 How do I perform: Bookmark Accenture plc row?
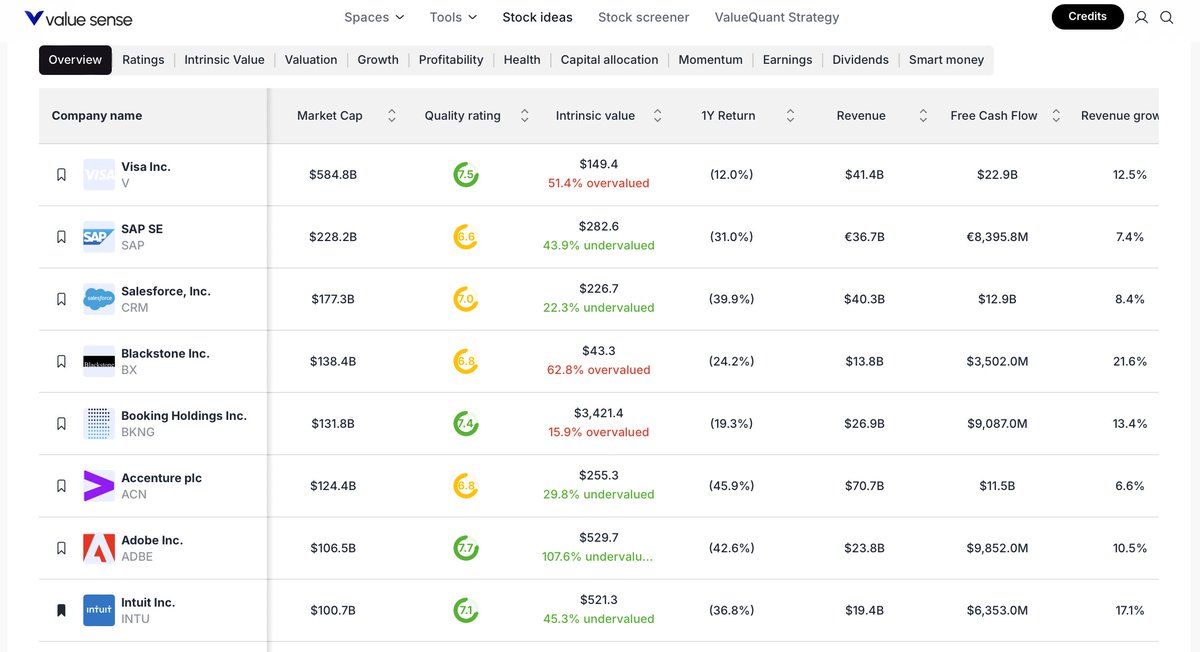click(61, 486)
